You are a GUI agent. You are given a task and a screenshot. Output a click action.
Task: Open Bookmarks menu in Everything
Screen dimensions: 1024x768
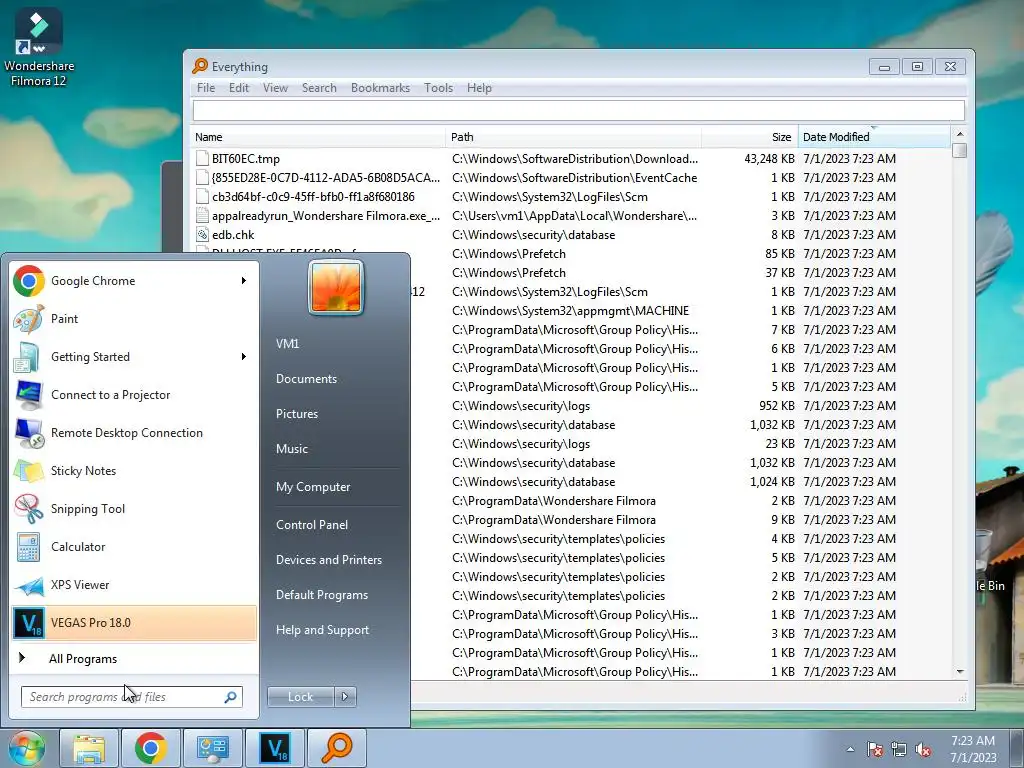pyautogui.click(x=381, y=88)
